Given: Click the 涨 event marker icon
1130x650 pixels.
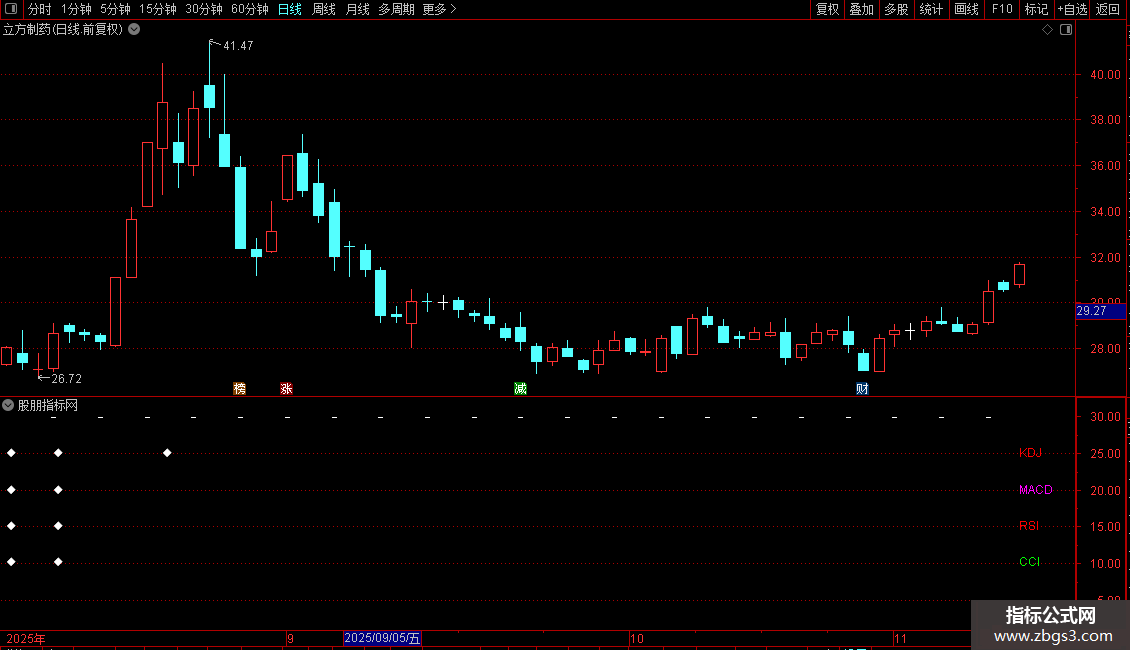Looking at the screenshot, I should [x=286, y=388].
